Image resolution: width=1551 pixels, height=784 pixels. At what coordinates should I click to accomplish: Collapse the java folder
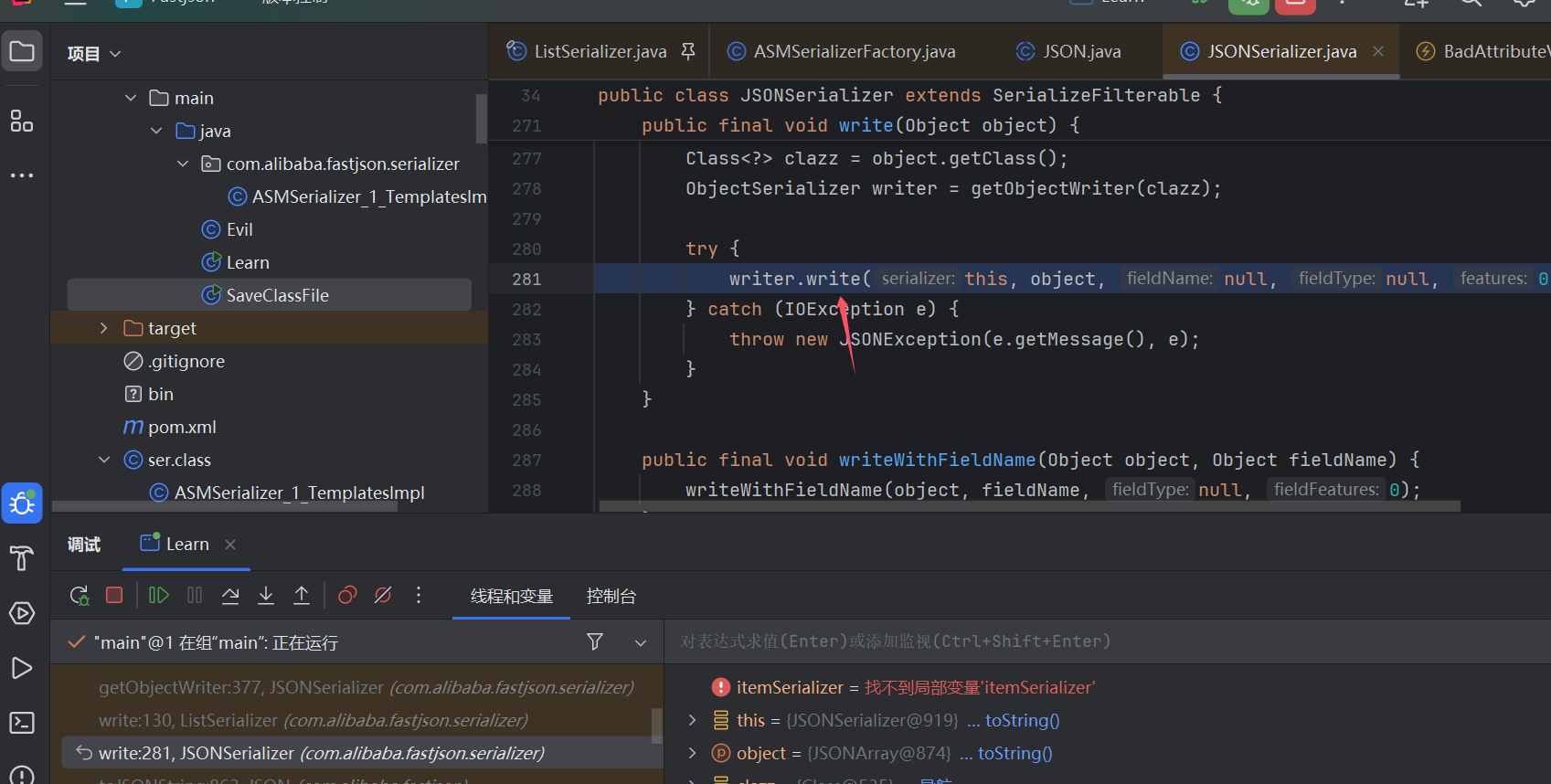pyautogui.click(x=156, y=131)
